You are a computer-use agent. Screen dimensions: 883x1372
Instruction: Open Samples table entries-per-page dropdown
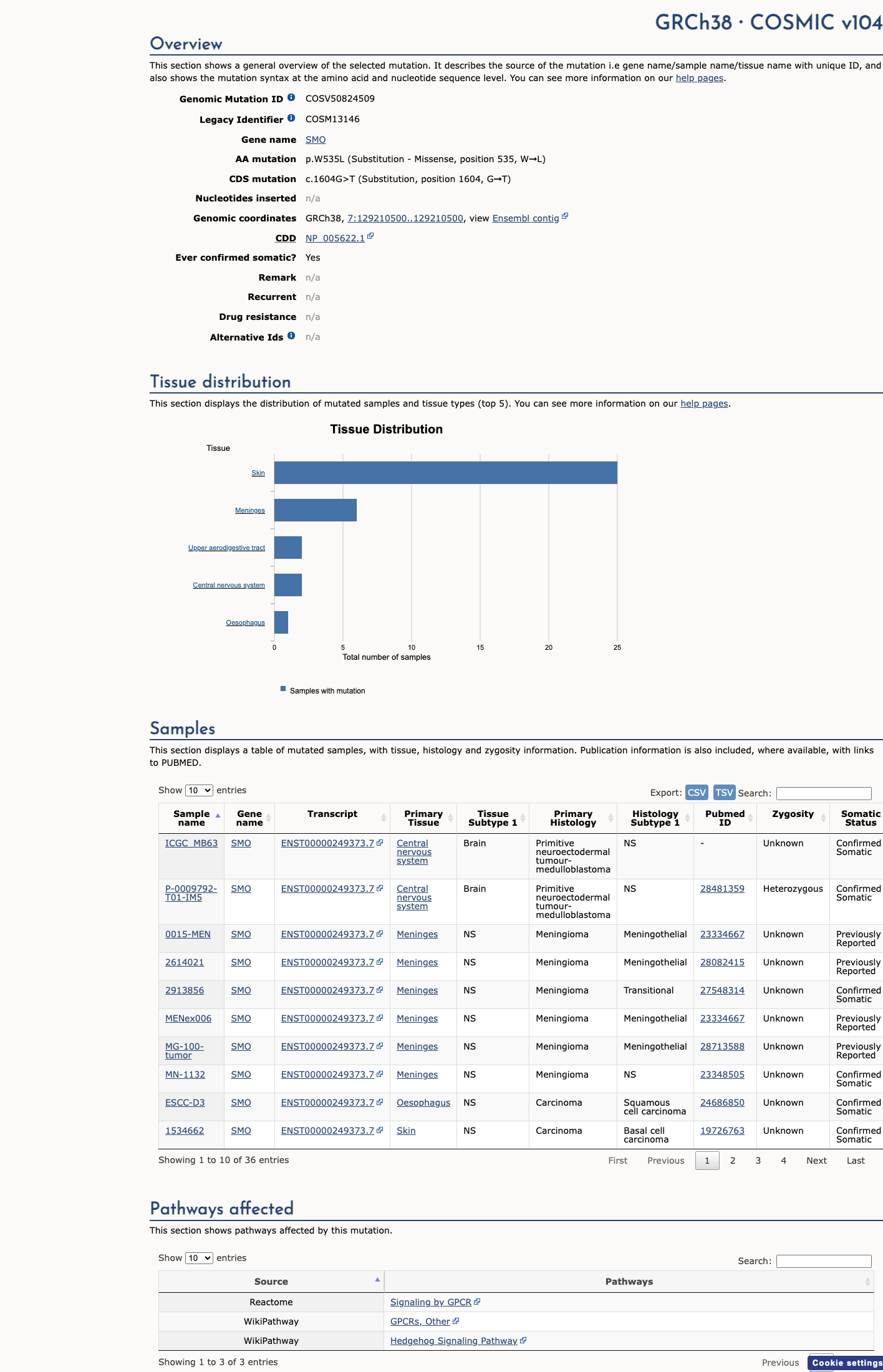(199, 790)
